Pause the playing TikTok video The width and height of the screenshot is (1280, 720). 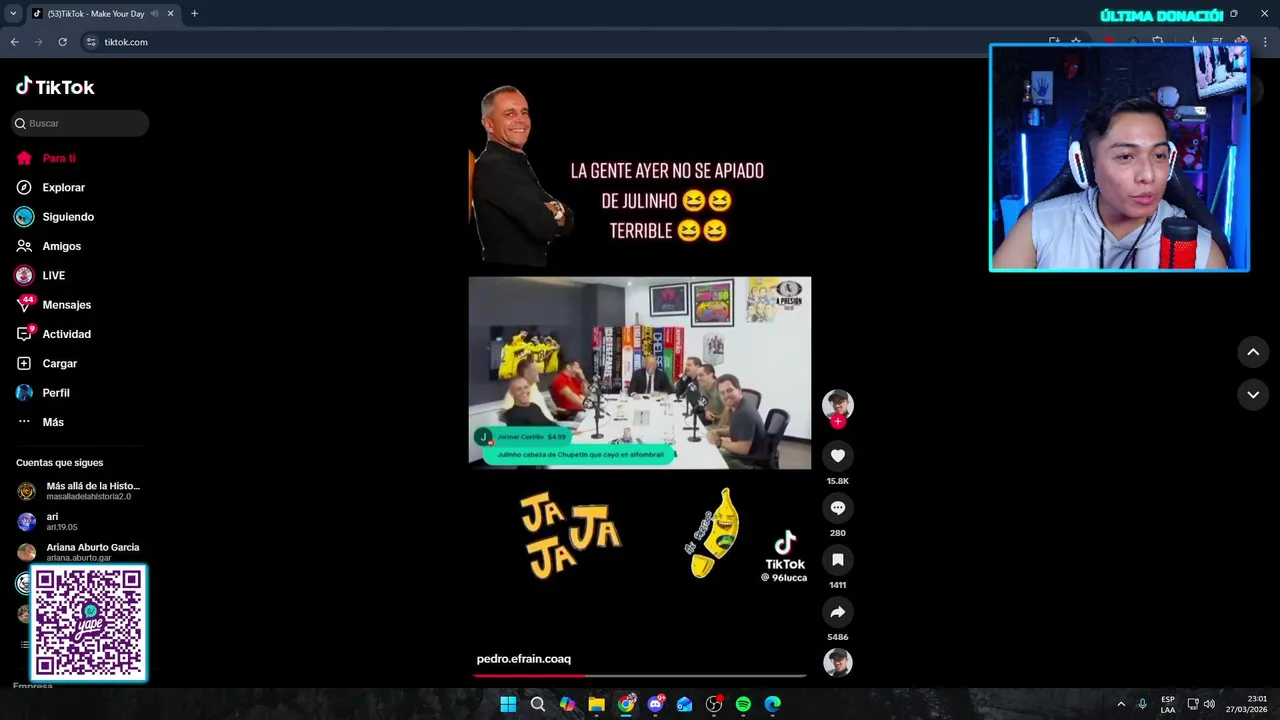coord(640,373)
